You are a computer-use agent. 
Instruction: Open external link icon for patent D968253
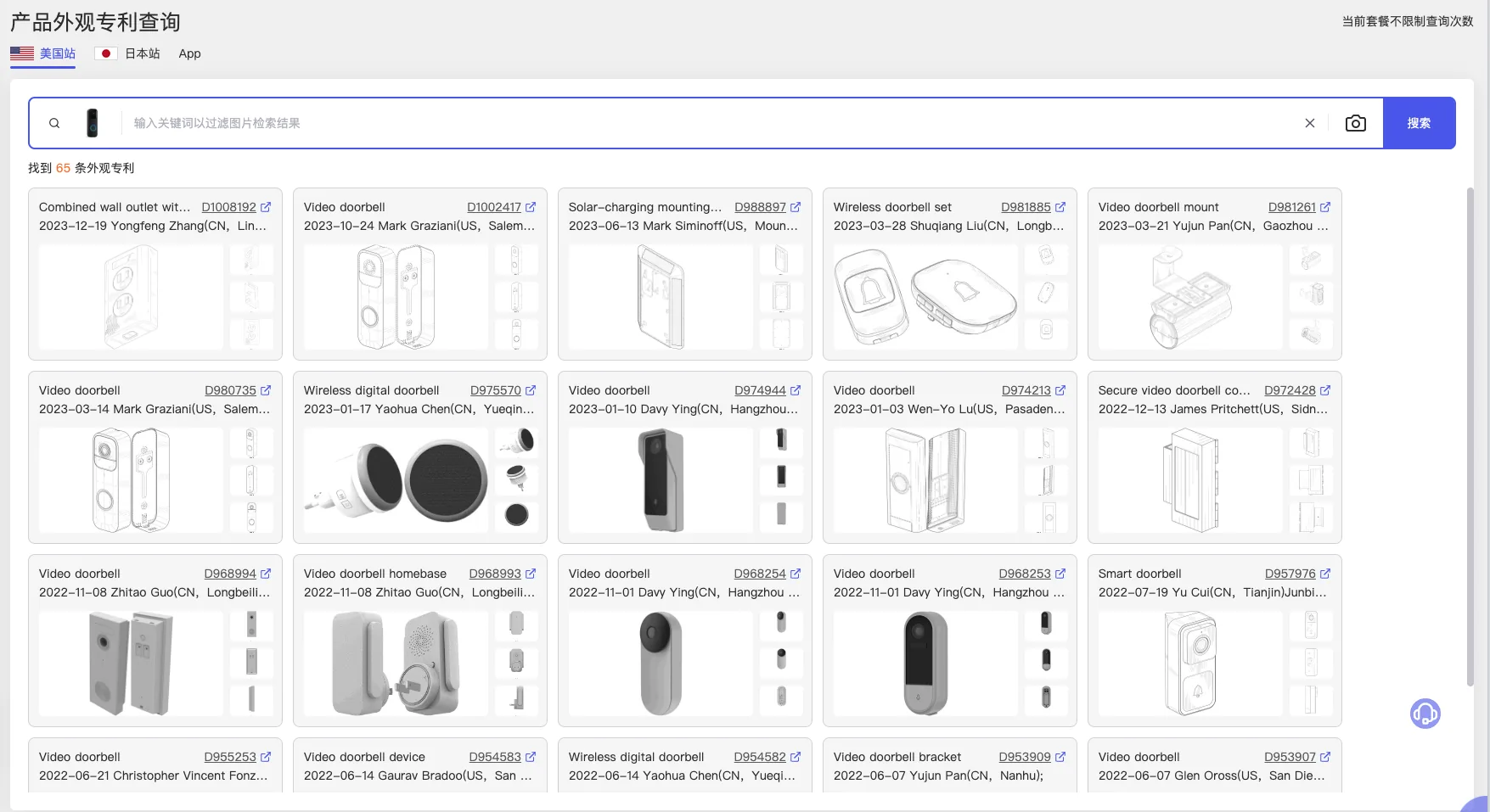coord(1060,574)
